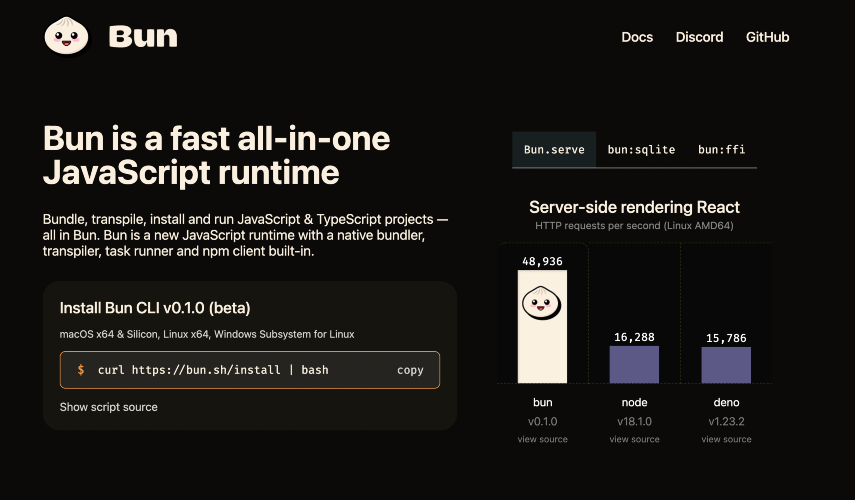Click the Install Bun CLI v0.1.0 heading

tap(155, 308)
